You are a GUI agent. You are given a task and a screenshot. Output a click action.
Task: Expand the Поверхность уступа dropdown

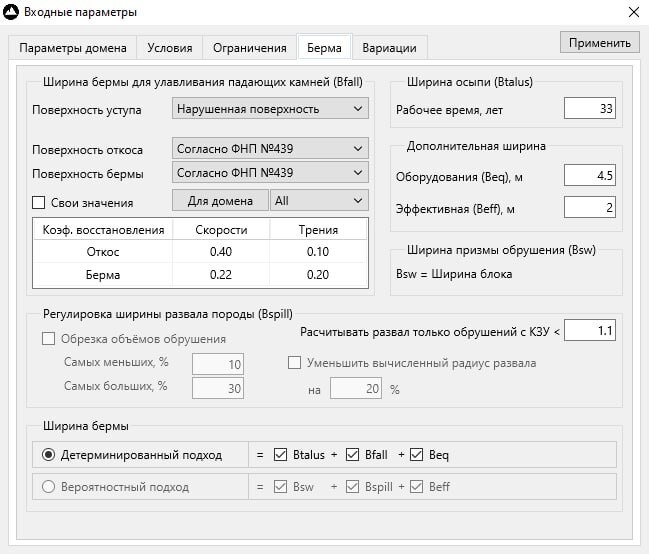[270, 108]
